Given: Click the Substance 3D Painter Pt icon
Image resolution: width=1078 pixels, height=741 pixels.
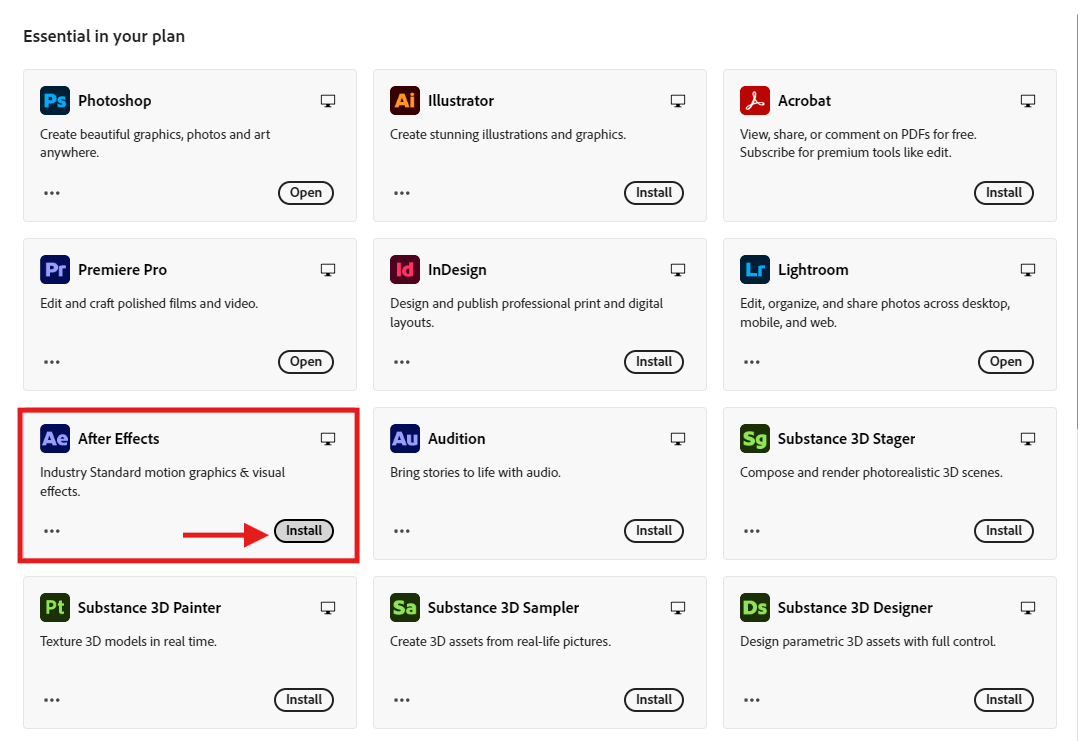Looking at the screenshot, I should coord(55,608).
